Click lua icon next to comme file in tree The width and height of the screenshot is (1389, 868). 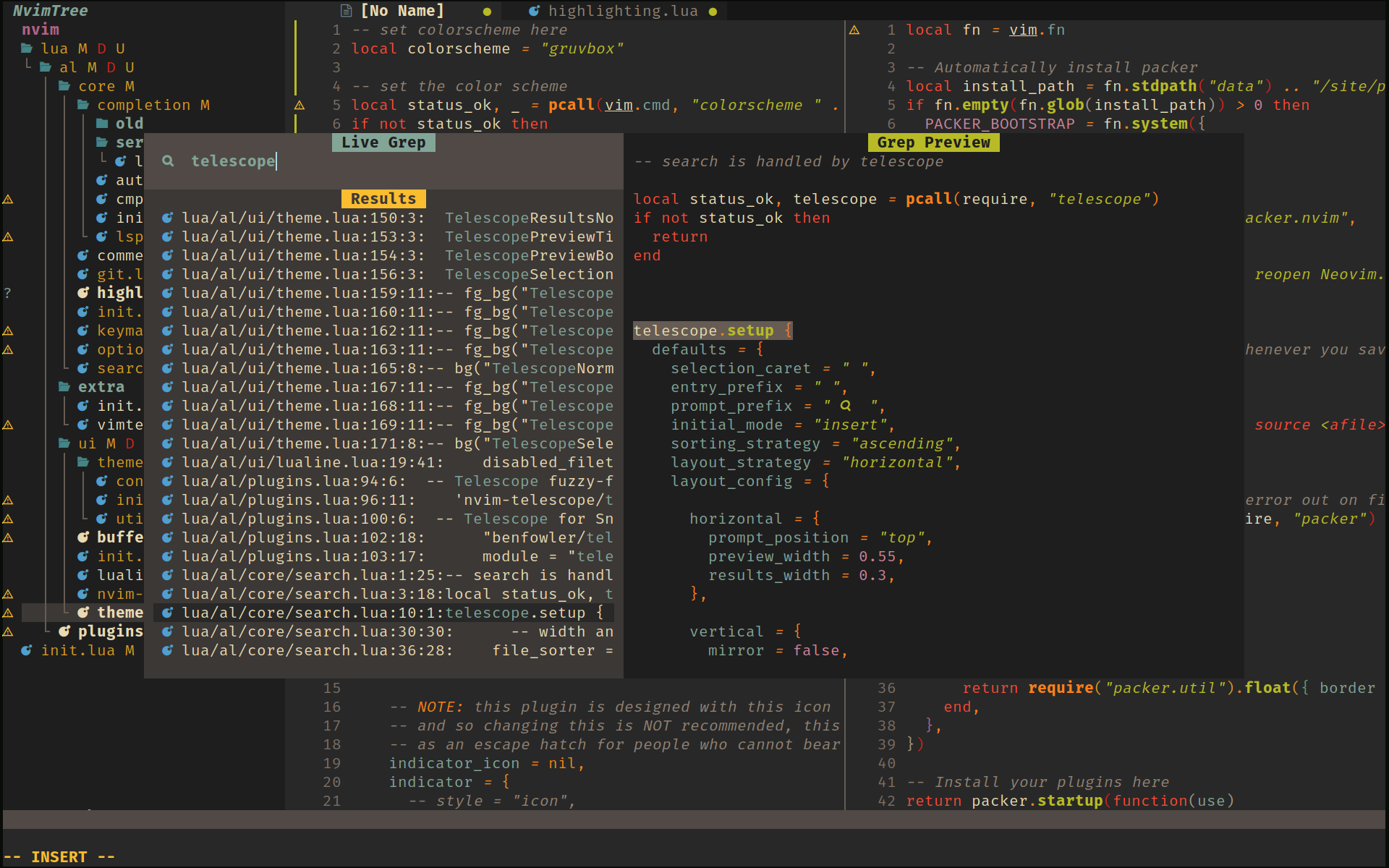[x=83, y=255]
